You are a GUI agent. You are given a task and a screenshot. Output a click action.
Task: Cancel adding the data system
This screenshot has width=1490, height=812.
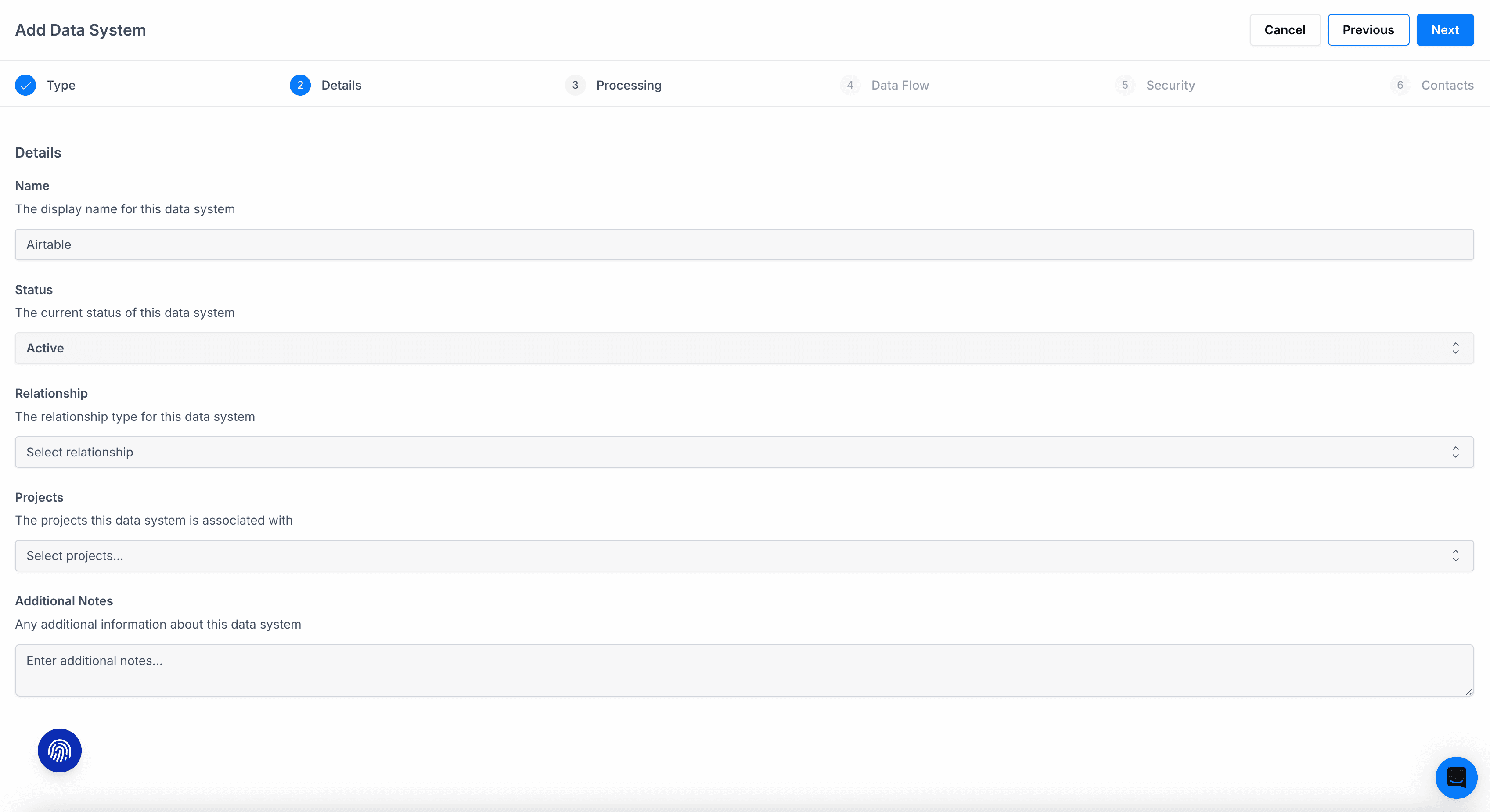(1285, 30)
